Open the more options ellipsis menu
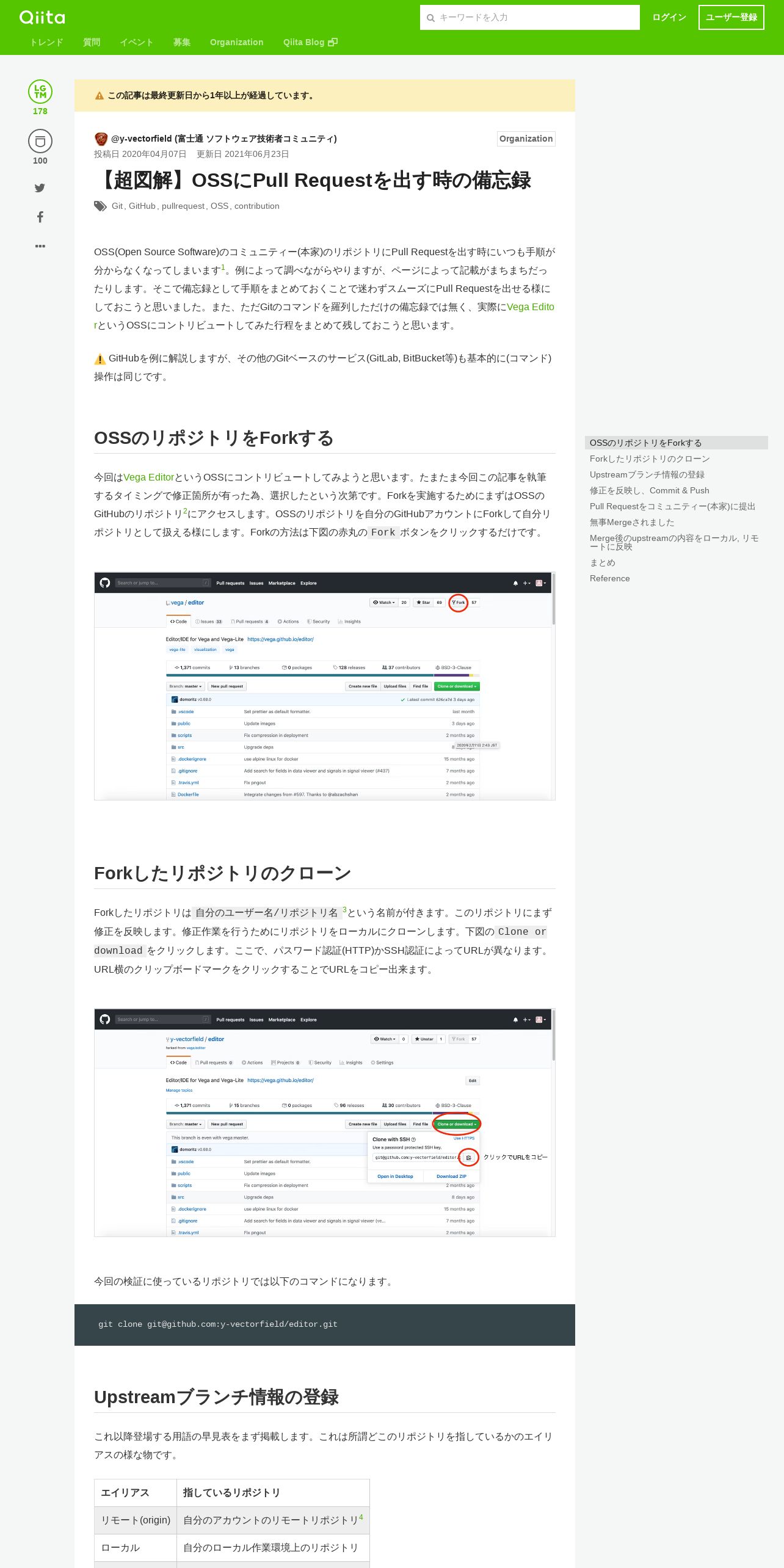Image resolution: width=784 pixels, height=1568 pixels. pos(40,246)
